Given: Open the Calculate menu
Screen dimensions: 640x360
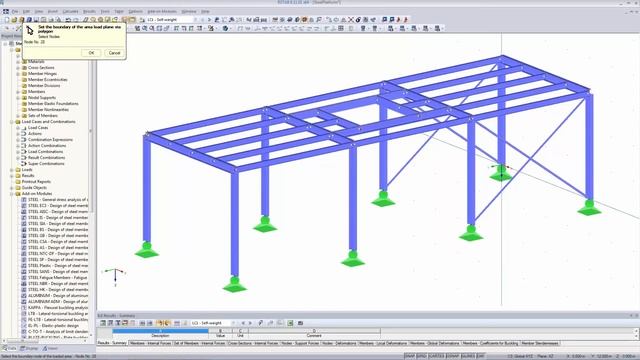Looking at the screenshot, I should click(x=70, y=11).
